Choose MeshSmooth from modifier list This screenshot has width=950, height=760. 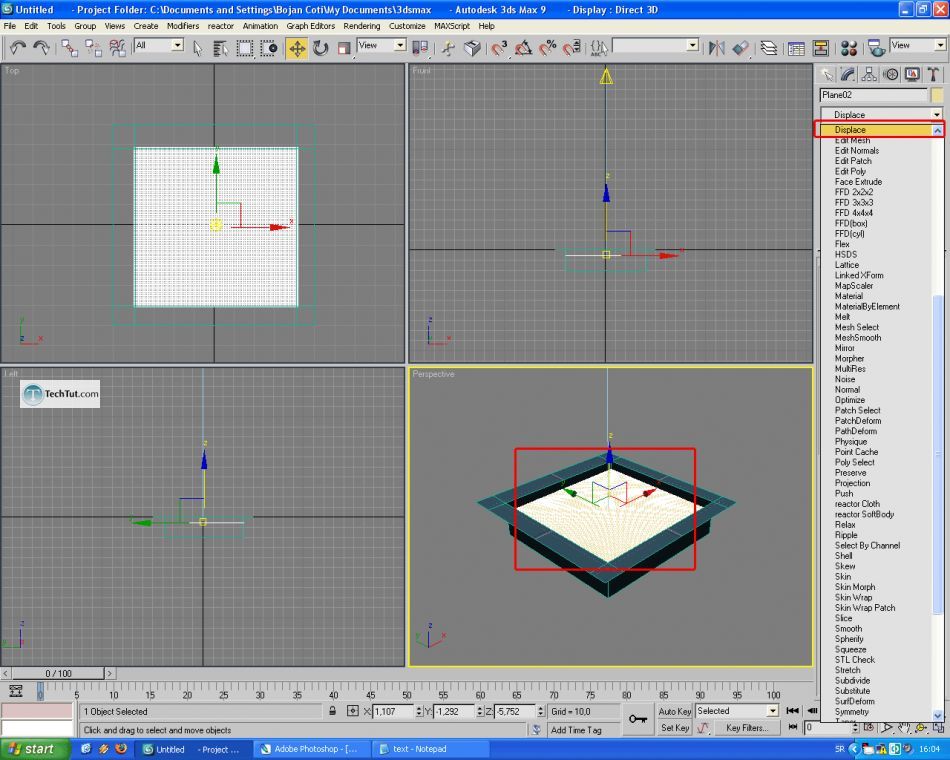coord(858,338)
